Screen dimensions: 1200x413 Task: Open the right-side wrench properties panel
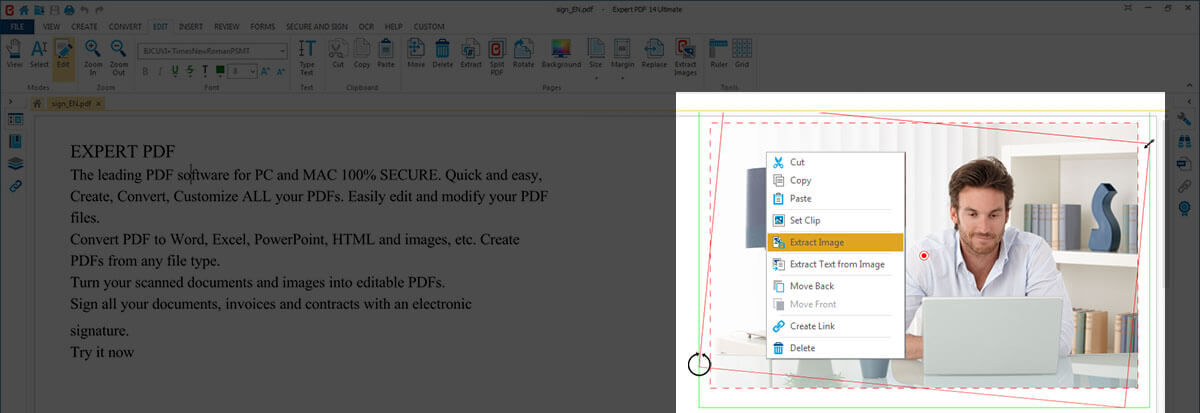1184,119
